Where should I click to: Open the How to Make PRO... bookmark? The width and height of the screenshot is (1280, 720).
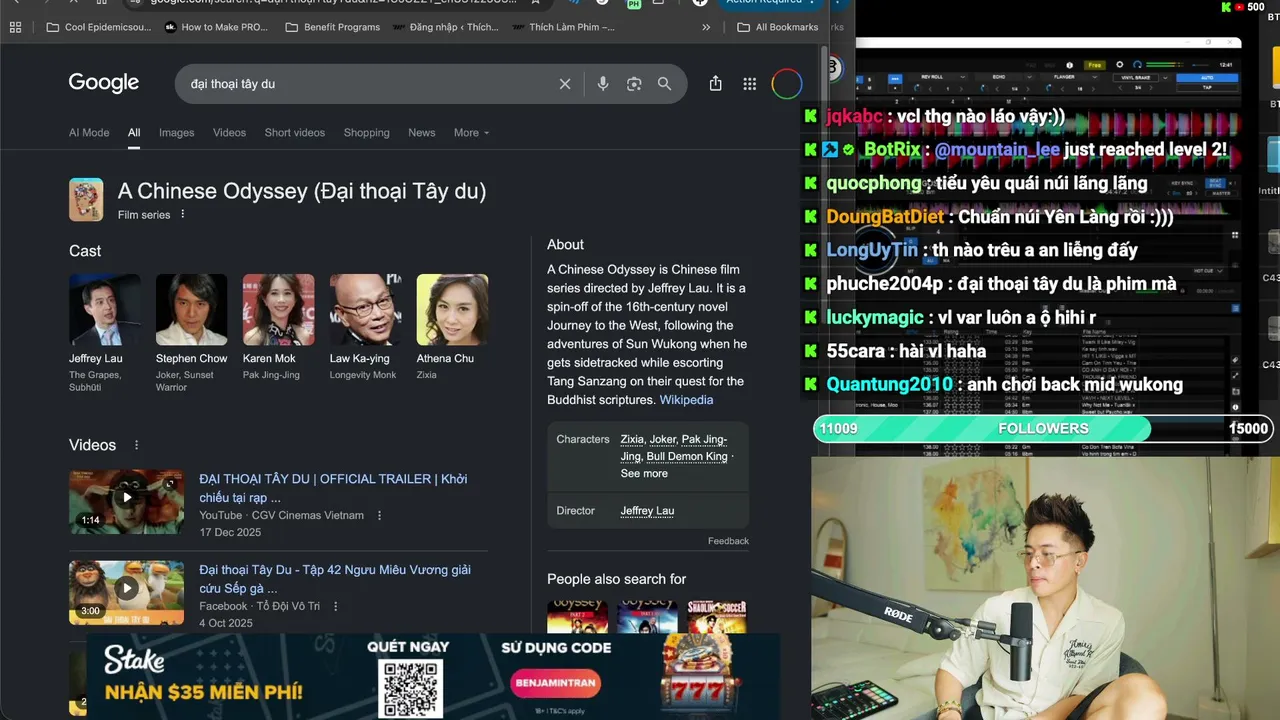[216, 27]
